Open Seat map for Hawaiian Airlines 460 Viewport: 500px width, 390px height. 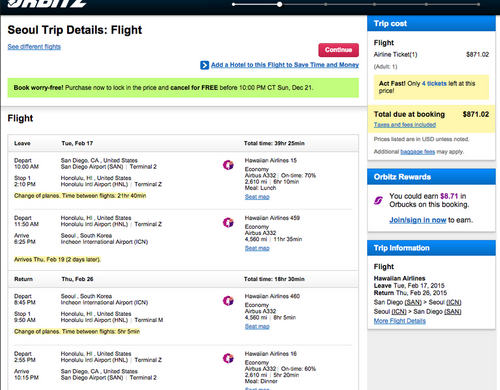257,326
